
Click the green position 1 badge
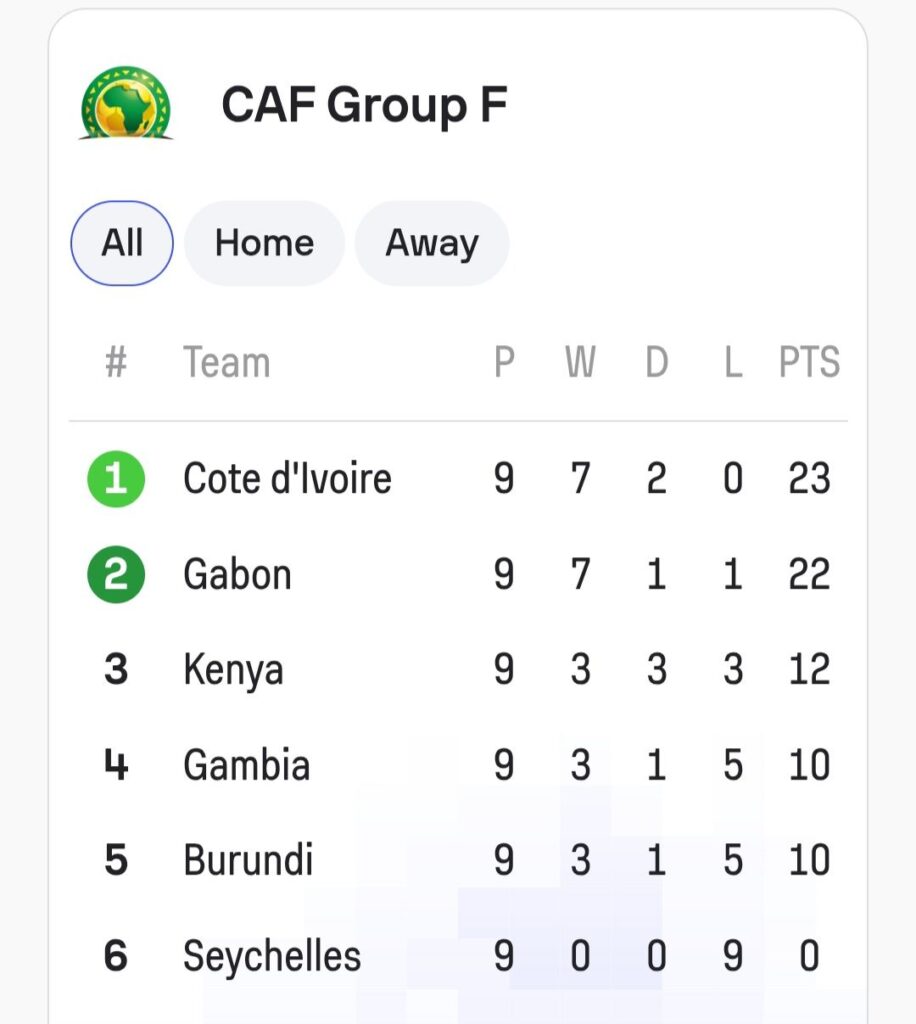(x=116, y=479)
